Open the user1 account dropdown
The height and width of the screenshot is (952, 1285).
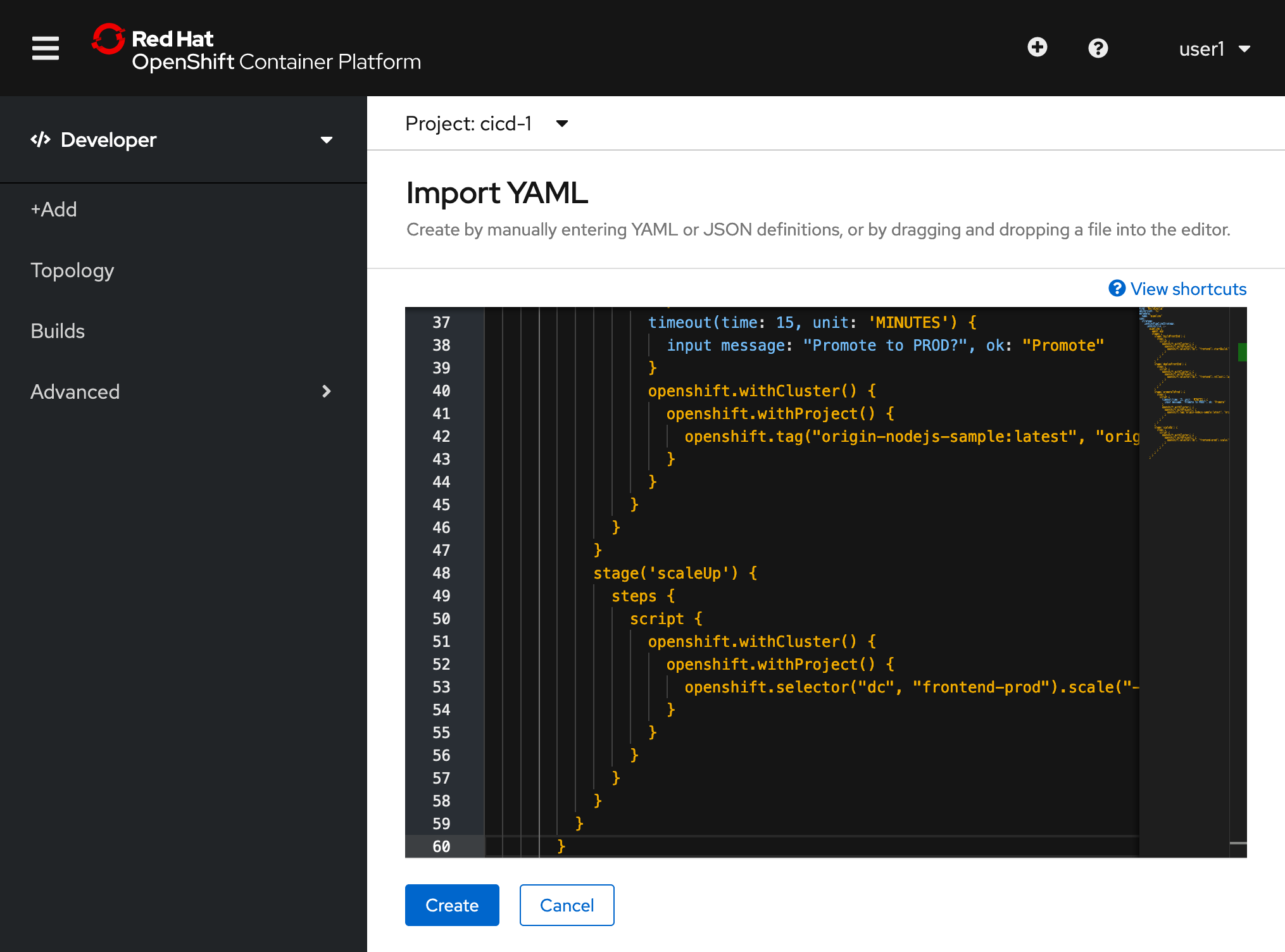(x=1214, y=49)
